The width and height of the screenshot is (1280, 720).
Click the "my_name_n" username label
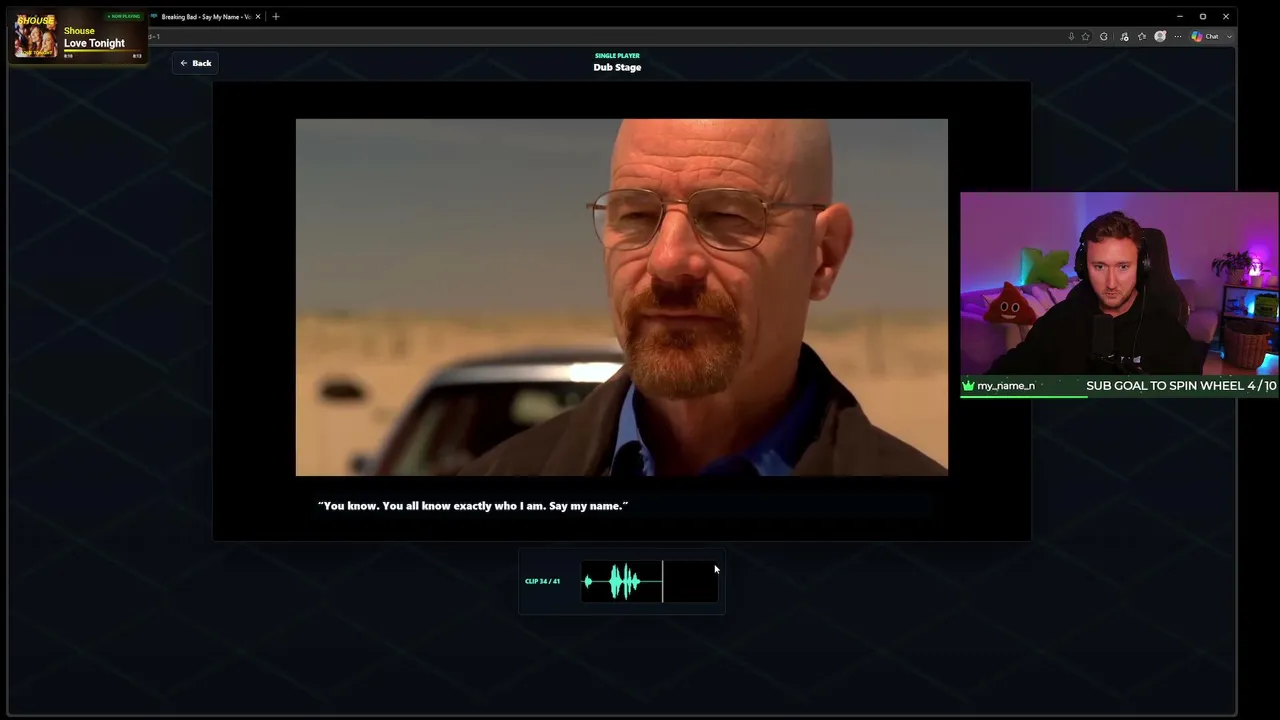tap(1006, 386)
